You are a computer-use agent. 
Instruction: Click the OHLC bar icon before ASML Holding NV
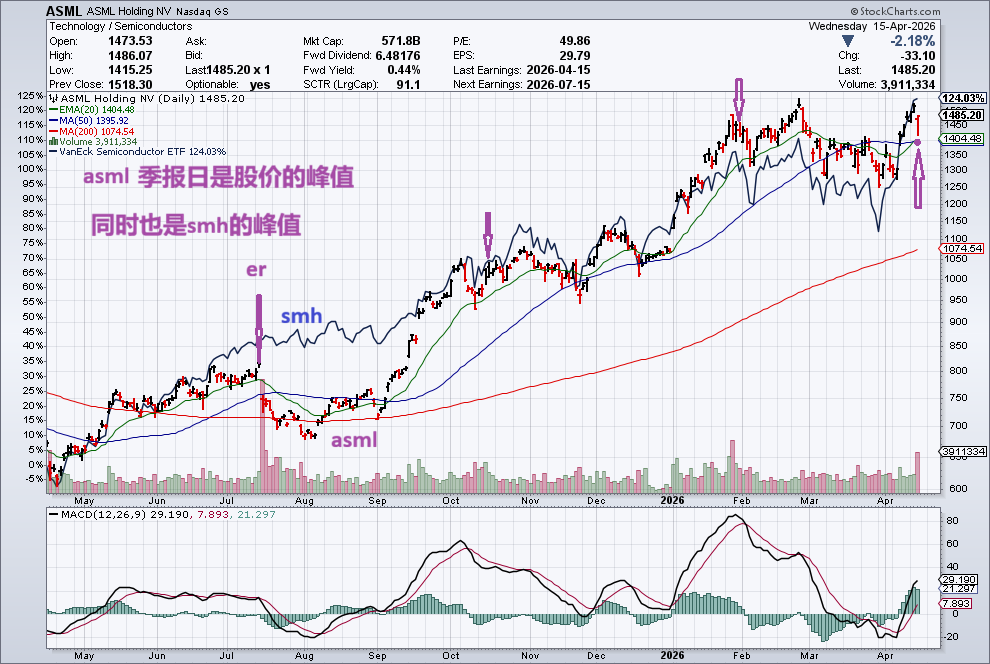[x=54, y=100]
